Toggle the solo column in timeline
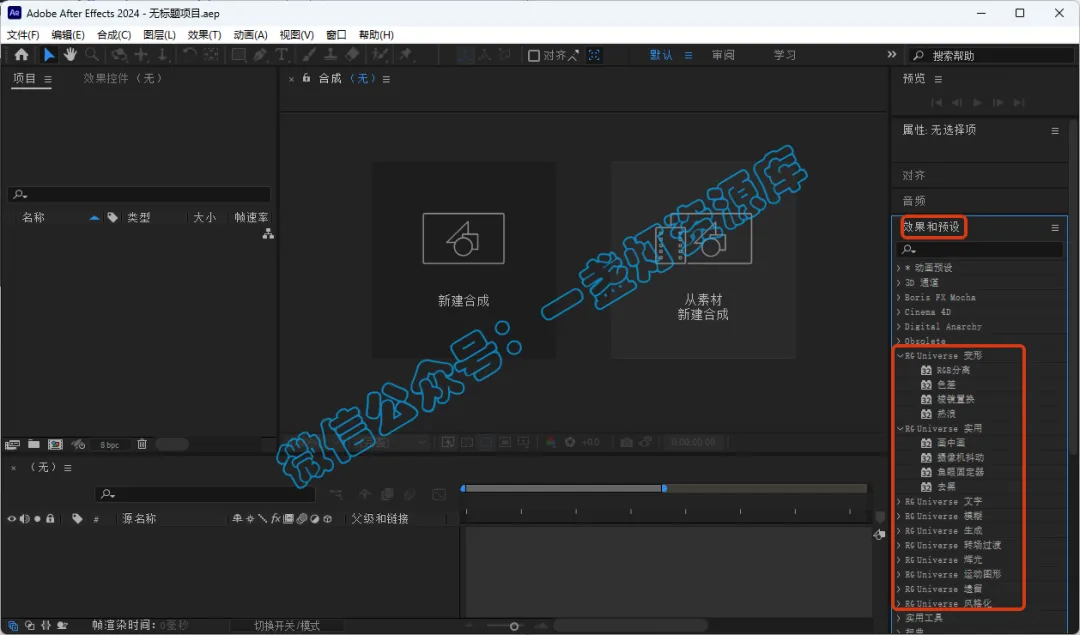 (37, 519)
